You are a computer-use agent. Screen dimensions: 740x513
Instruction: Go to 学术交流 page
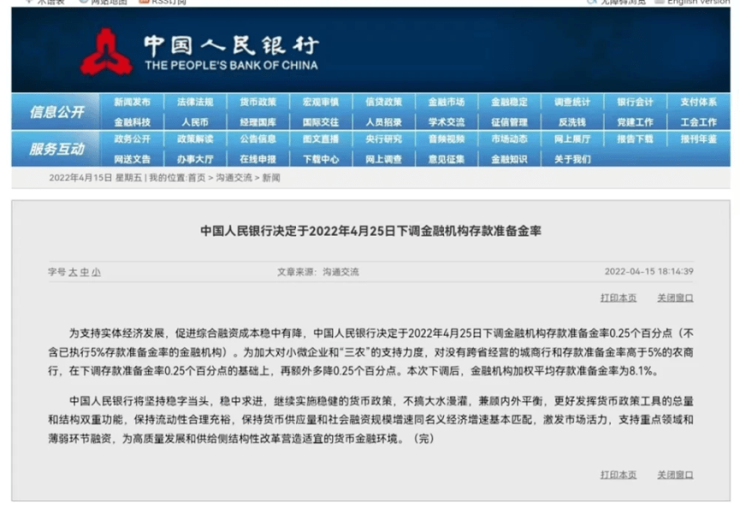click(446, 122)
